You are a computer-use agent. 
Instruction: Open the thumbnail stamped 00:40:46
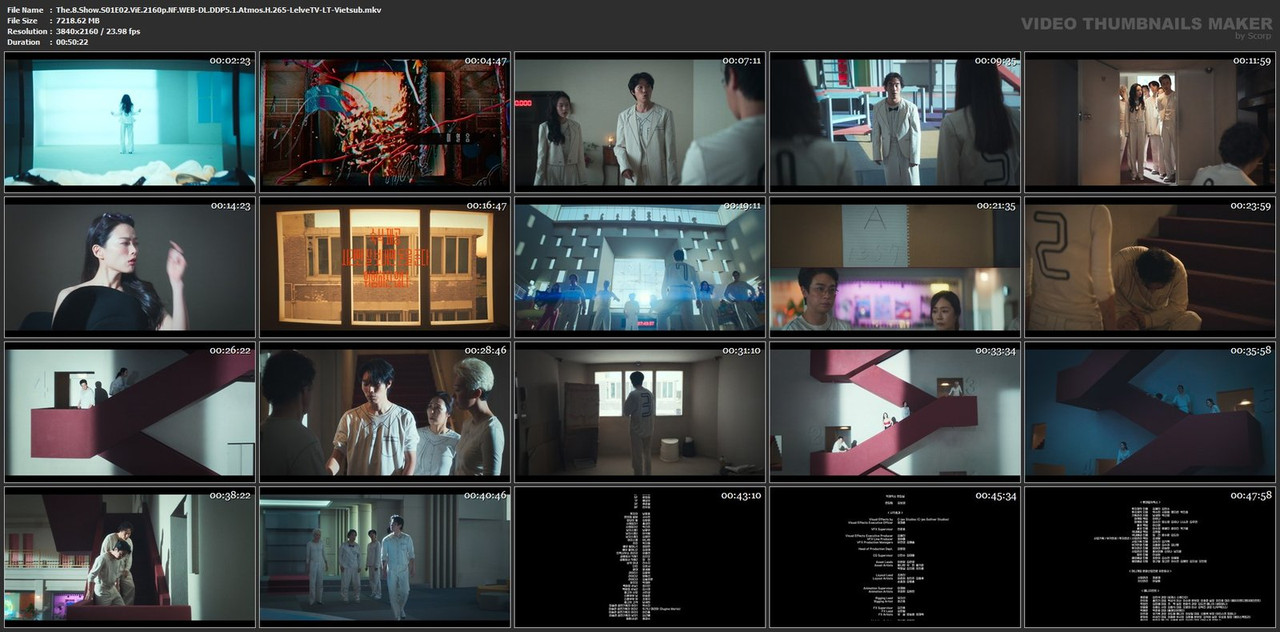click(x=385, y=555)
